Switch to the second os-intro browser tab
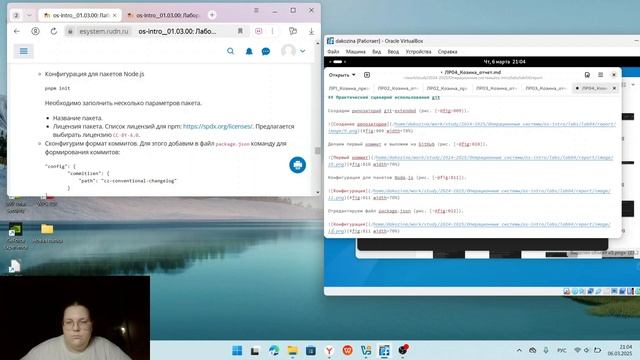The width and height of the screenshot is (640, 360). 163,15
